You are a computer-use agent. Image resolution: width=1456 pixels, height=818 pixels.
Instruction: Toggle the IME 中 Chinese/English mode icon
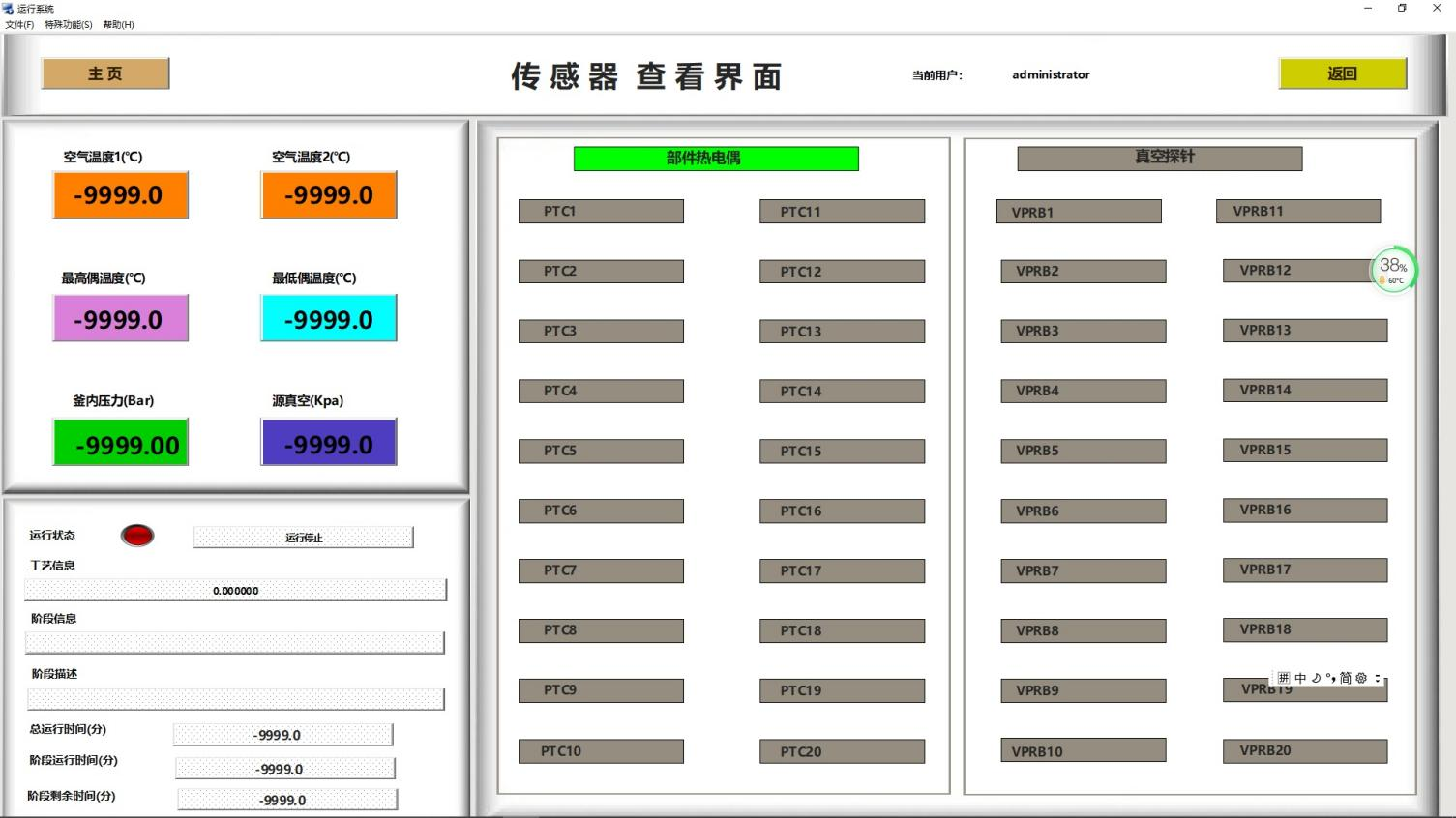click(1300, 678)
